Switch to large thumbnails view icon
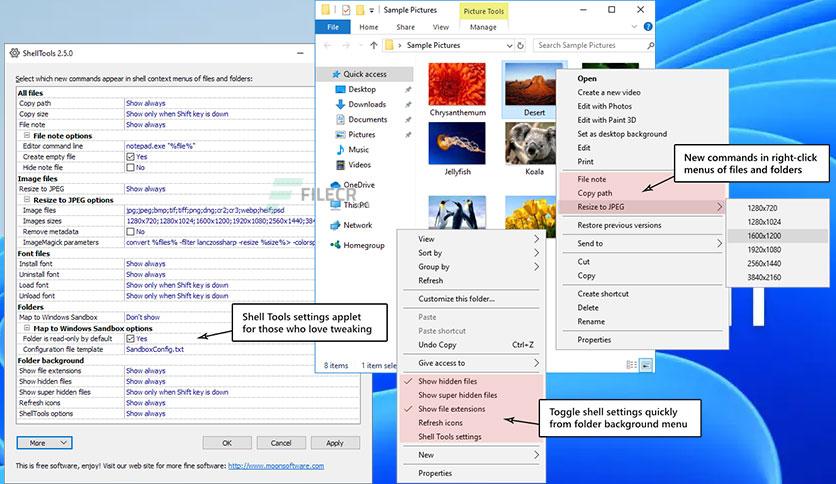The height and width of the screenshot is (484, 836). (646, 365)
